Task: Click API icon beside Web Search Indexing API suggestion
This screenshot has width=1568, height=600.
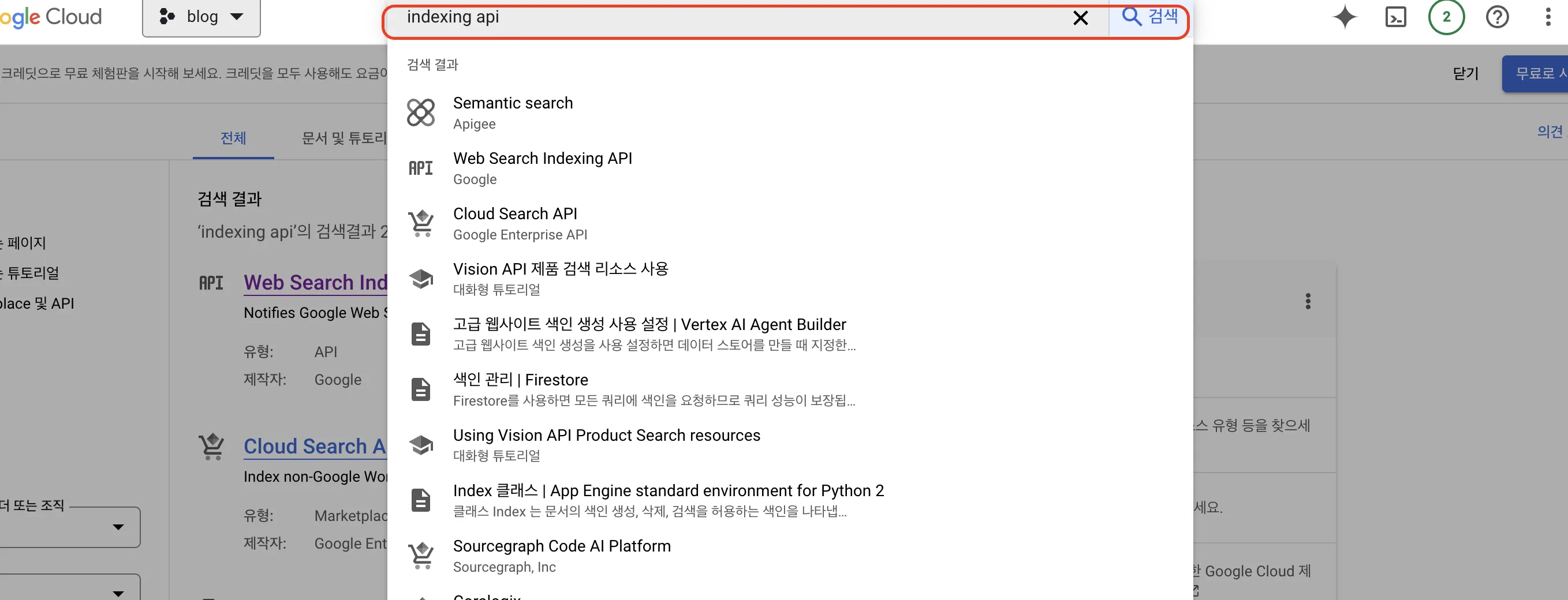Action: (x=421, y=168)
